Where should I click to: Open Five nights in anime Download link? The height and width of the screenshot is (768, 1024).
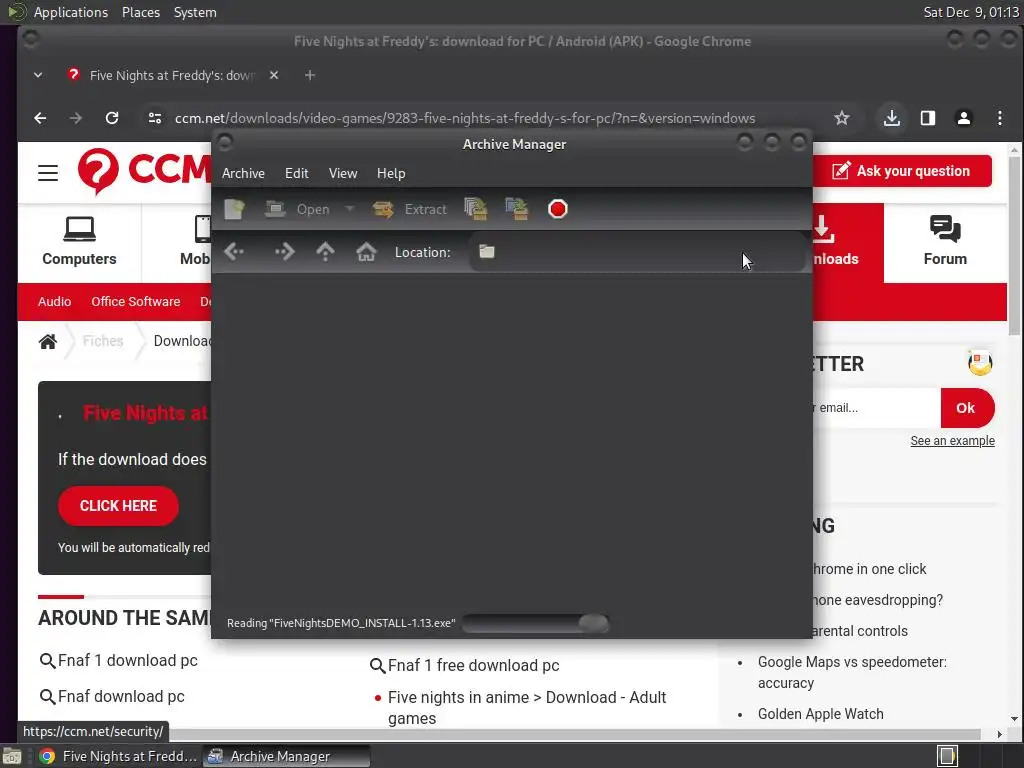(x=526, y=708)
